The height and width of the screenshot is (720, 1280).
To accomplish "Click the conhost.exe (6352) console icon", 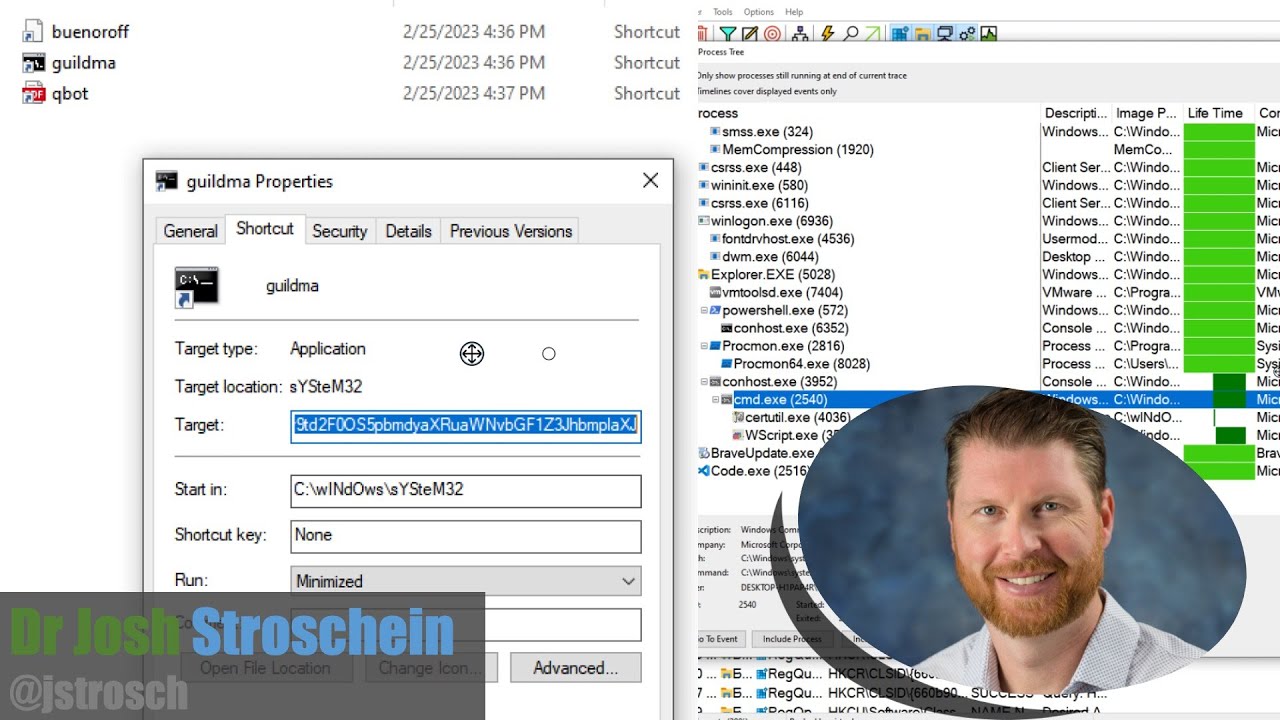I will [727, 328].
